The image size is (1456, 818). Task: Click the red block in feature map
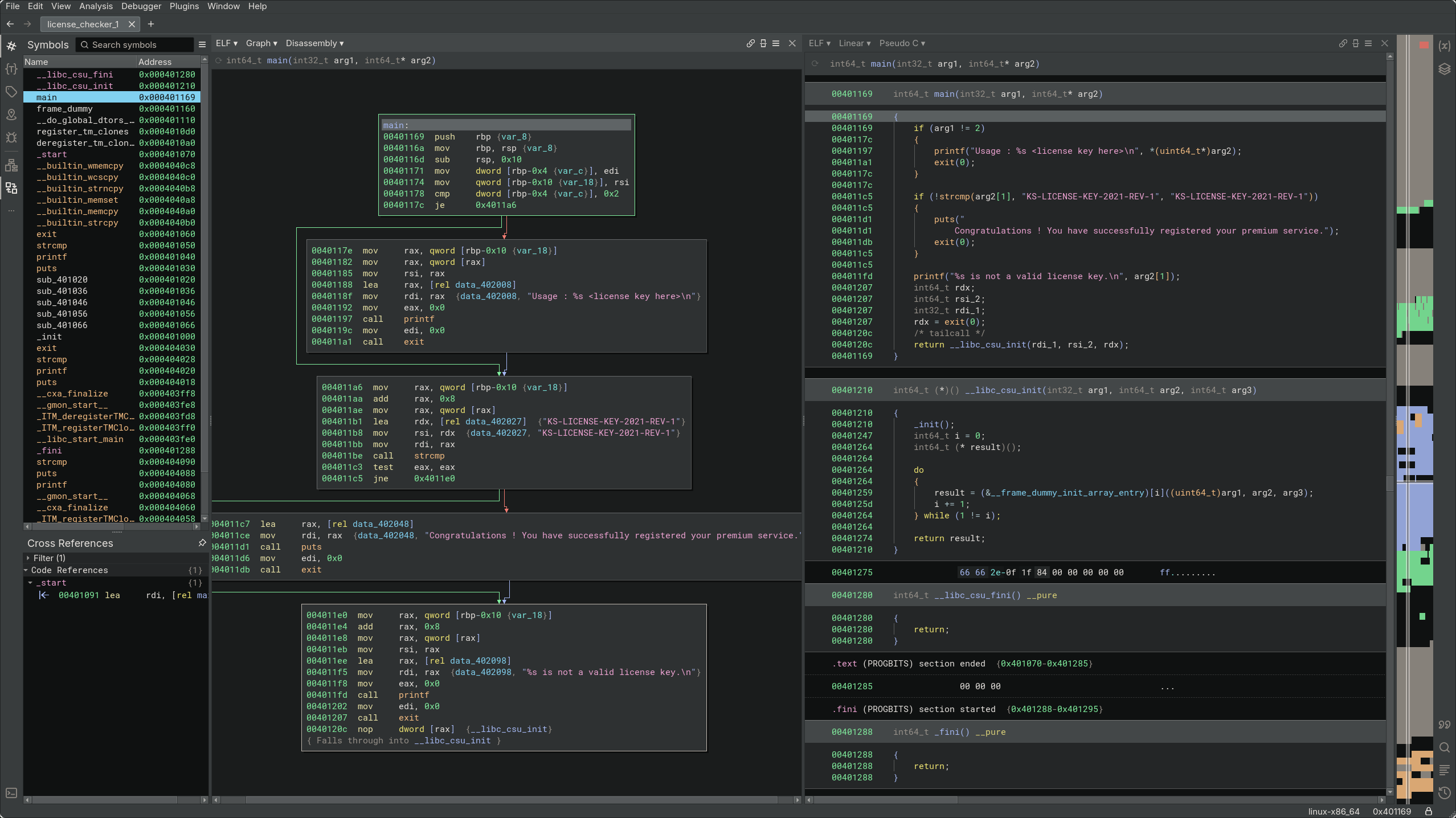coord(1424,45)
